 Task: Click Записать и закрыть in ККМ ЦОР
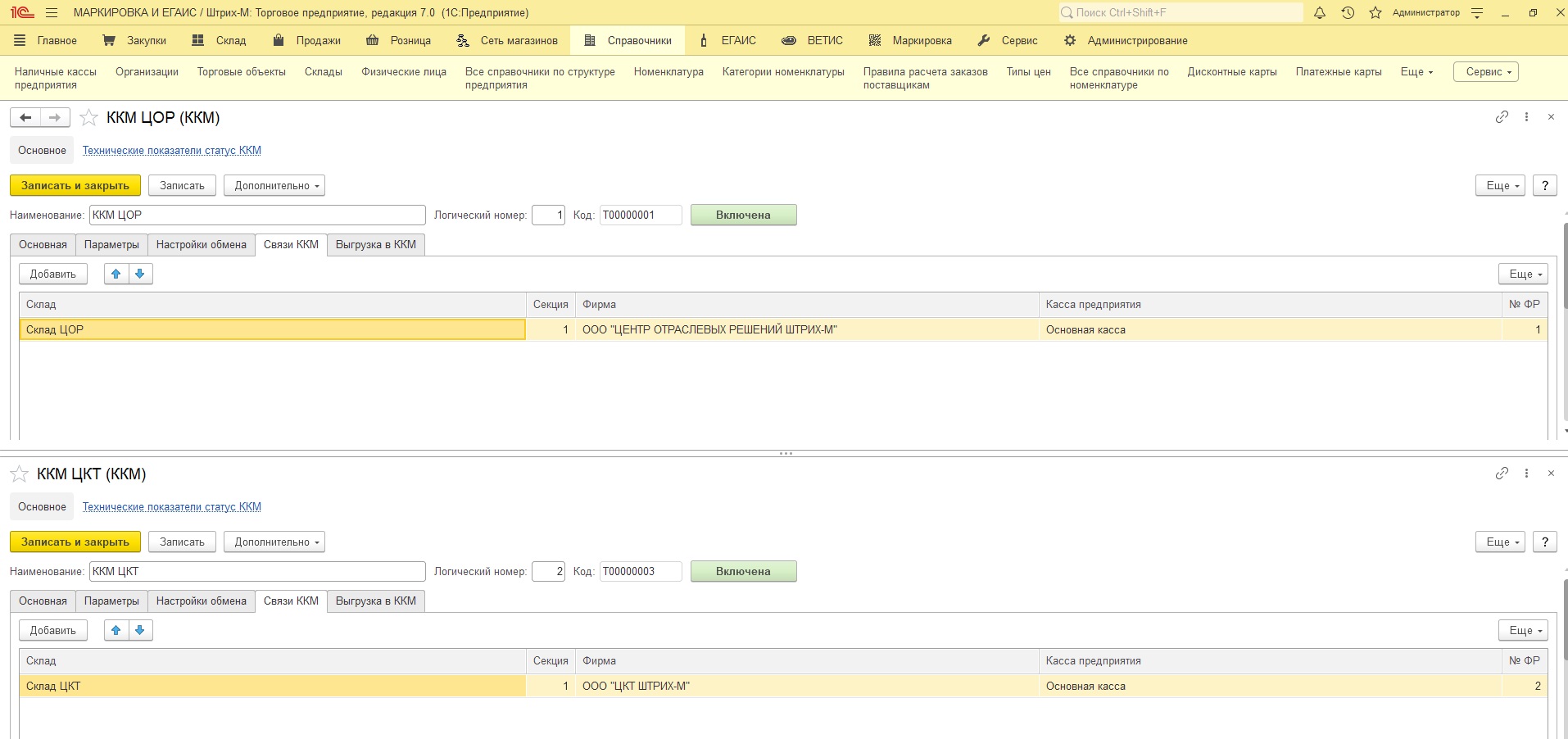(x=75, y=186)
